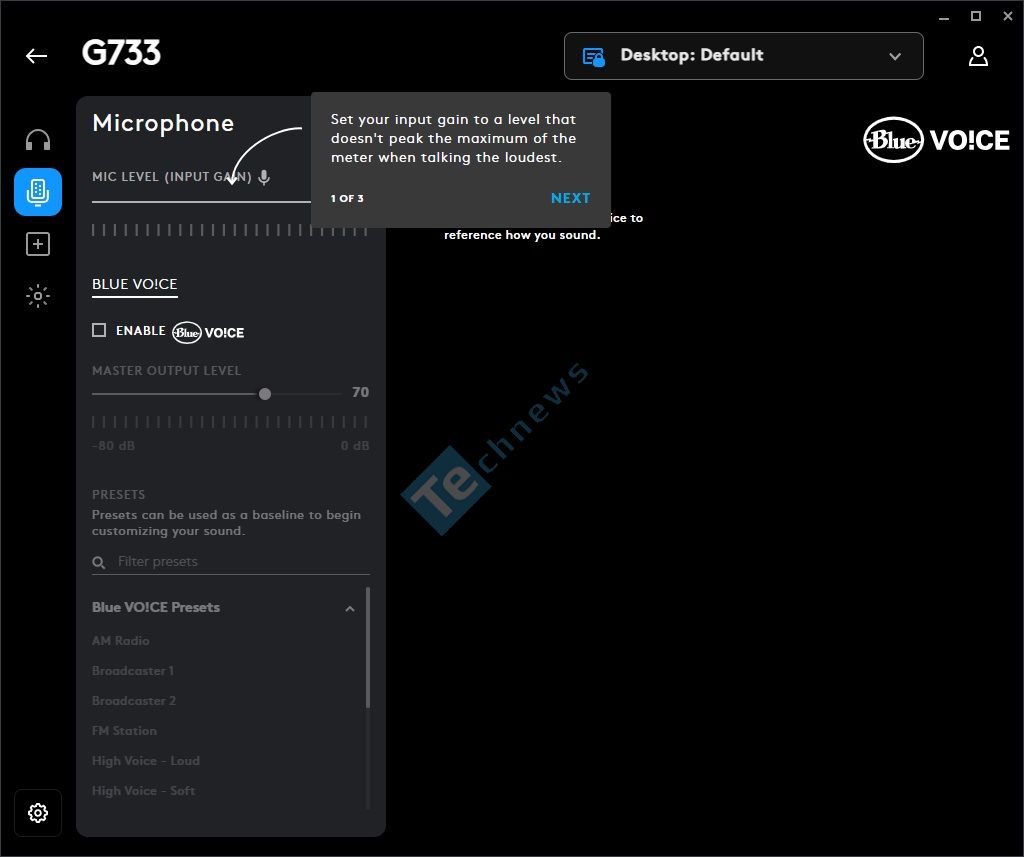The height and width of the screenshot is (857, 1024).
Task: Click the master output value 70
Action: (360, 393)
